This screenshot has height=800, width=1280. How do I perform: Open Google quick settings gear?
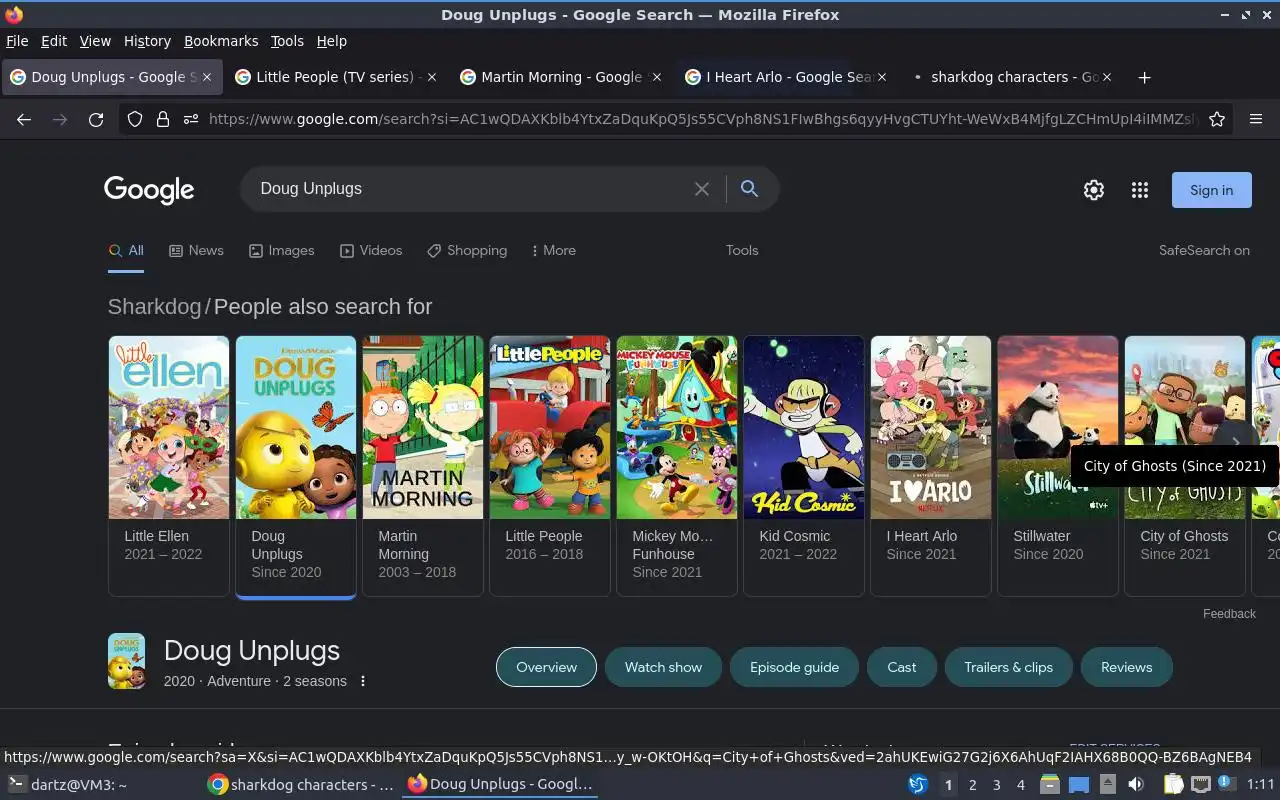1094,190
